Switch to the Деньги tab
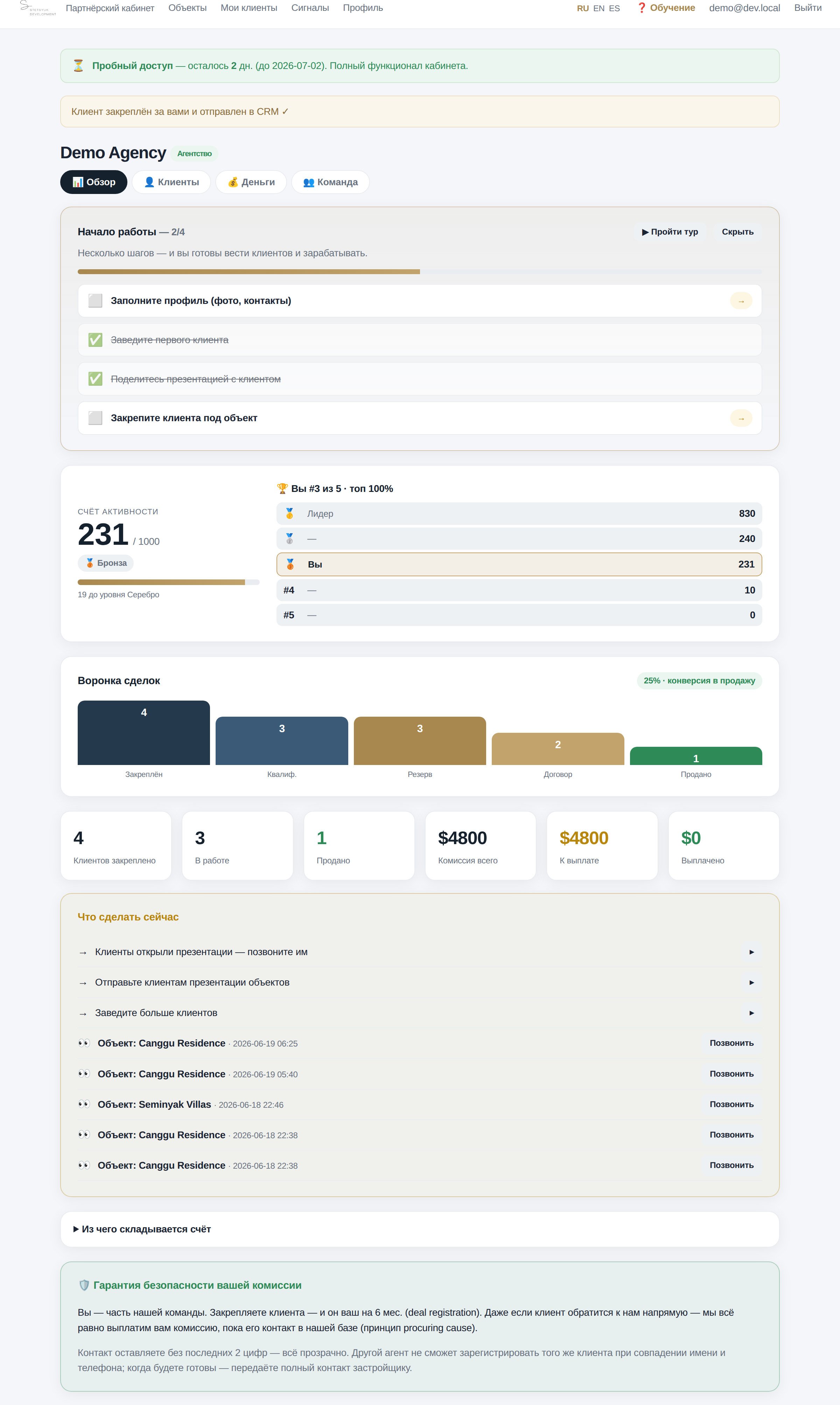 point(251,182)
